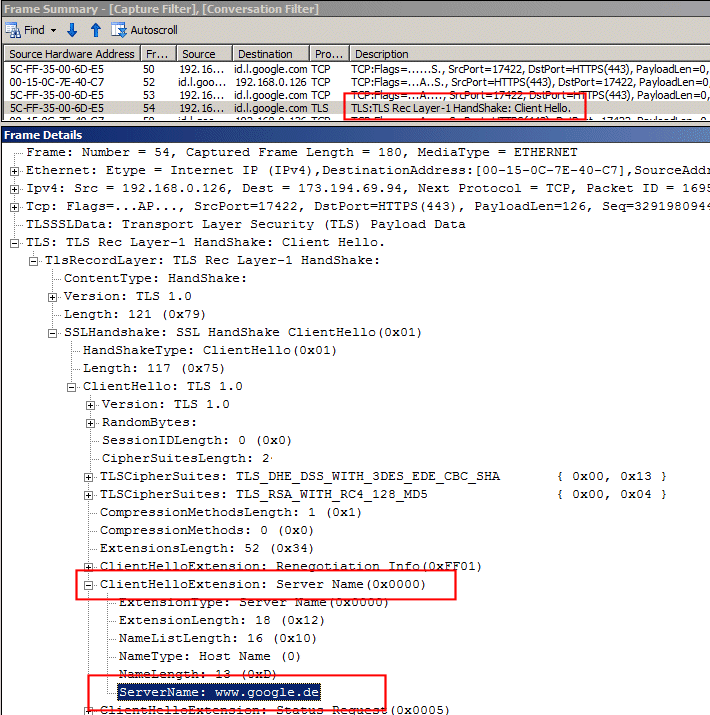Expand TLS_RSA_WITH_RC4_128_MD5 cipher suite

(x=88, y=495)
